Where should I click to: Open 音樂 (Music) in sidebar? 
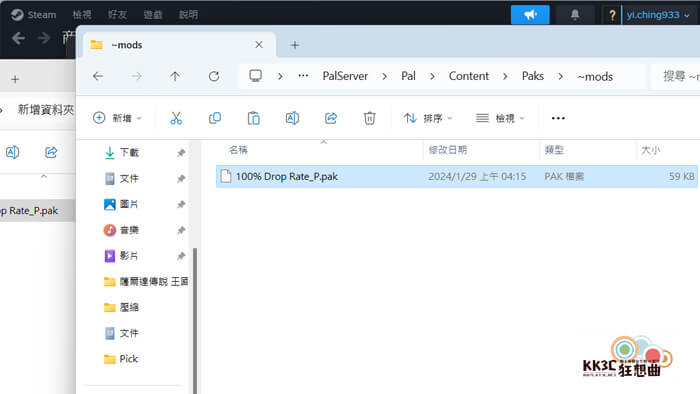pos(129,230)
